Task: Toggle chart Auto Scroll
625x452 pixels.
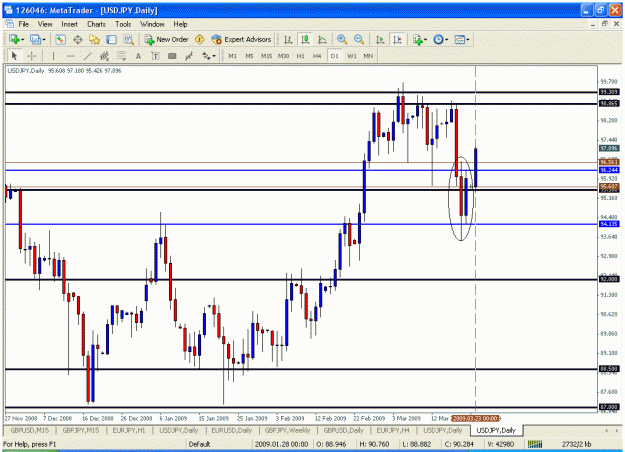Action: click(x=380, y=39)
